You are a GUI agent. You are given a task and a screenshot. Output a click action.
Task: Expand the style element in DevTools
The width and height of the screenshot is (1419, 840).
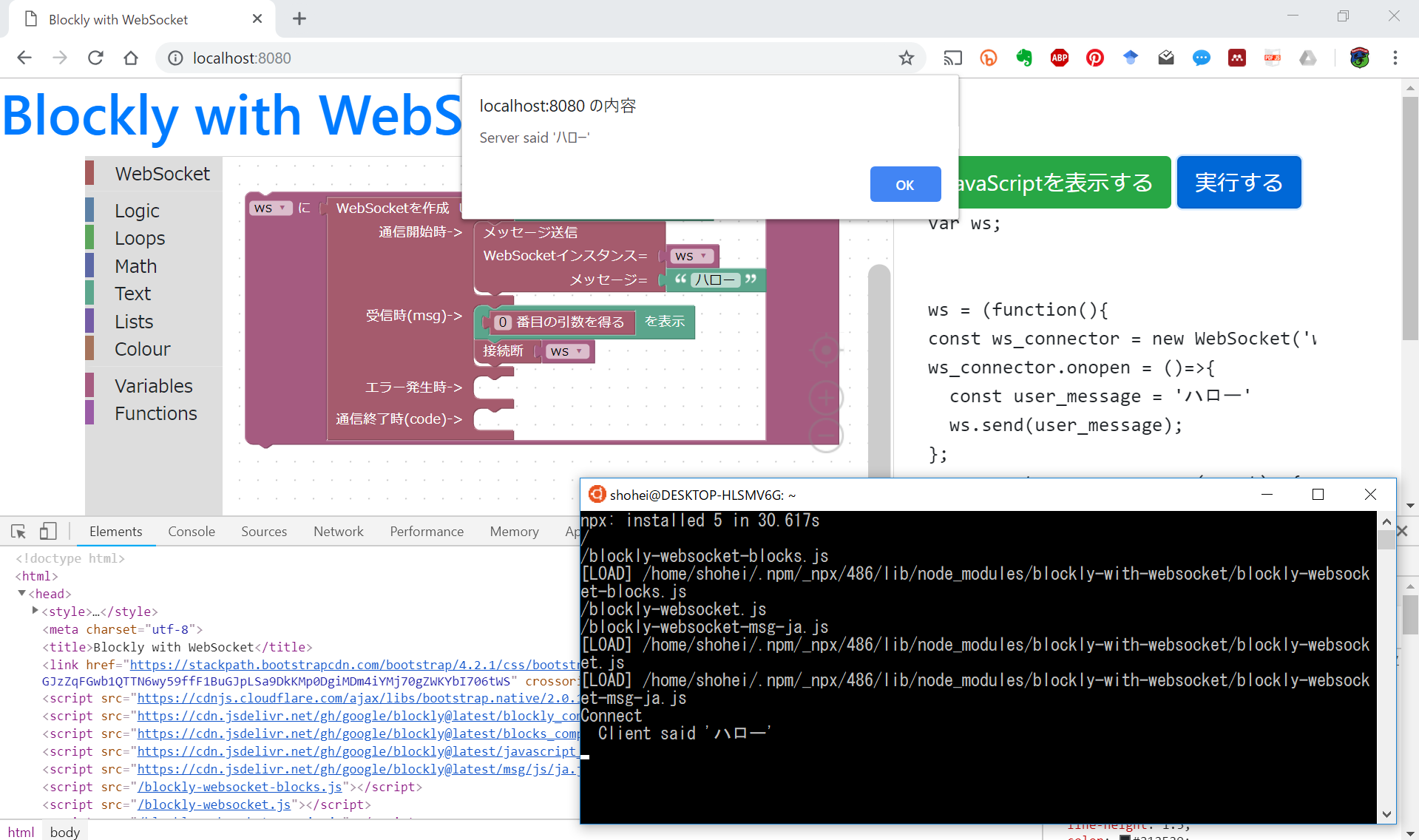tap(35, 611)
